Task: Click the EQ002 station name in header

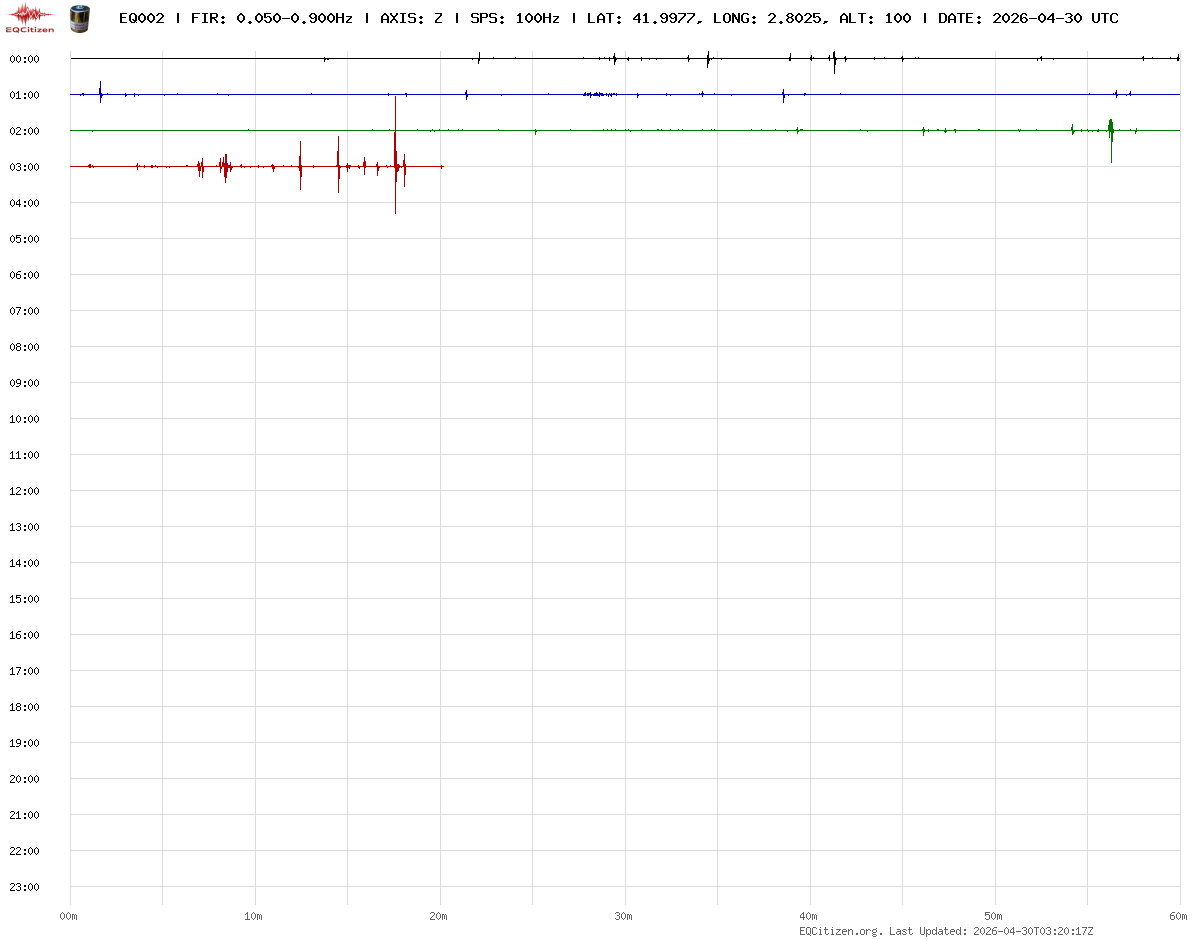Action: tap(141, 18)
